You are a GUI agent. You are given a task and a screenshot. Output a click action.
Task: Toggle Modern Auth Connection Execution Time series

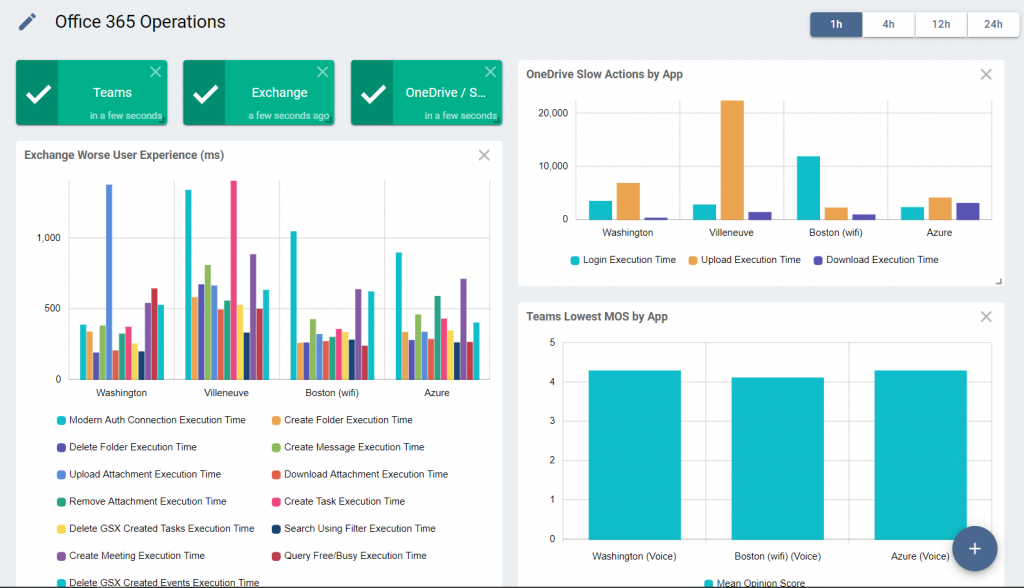click(152, 420)
